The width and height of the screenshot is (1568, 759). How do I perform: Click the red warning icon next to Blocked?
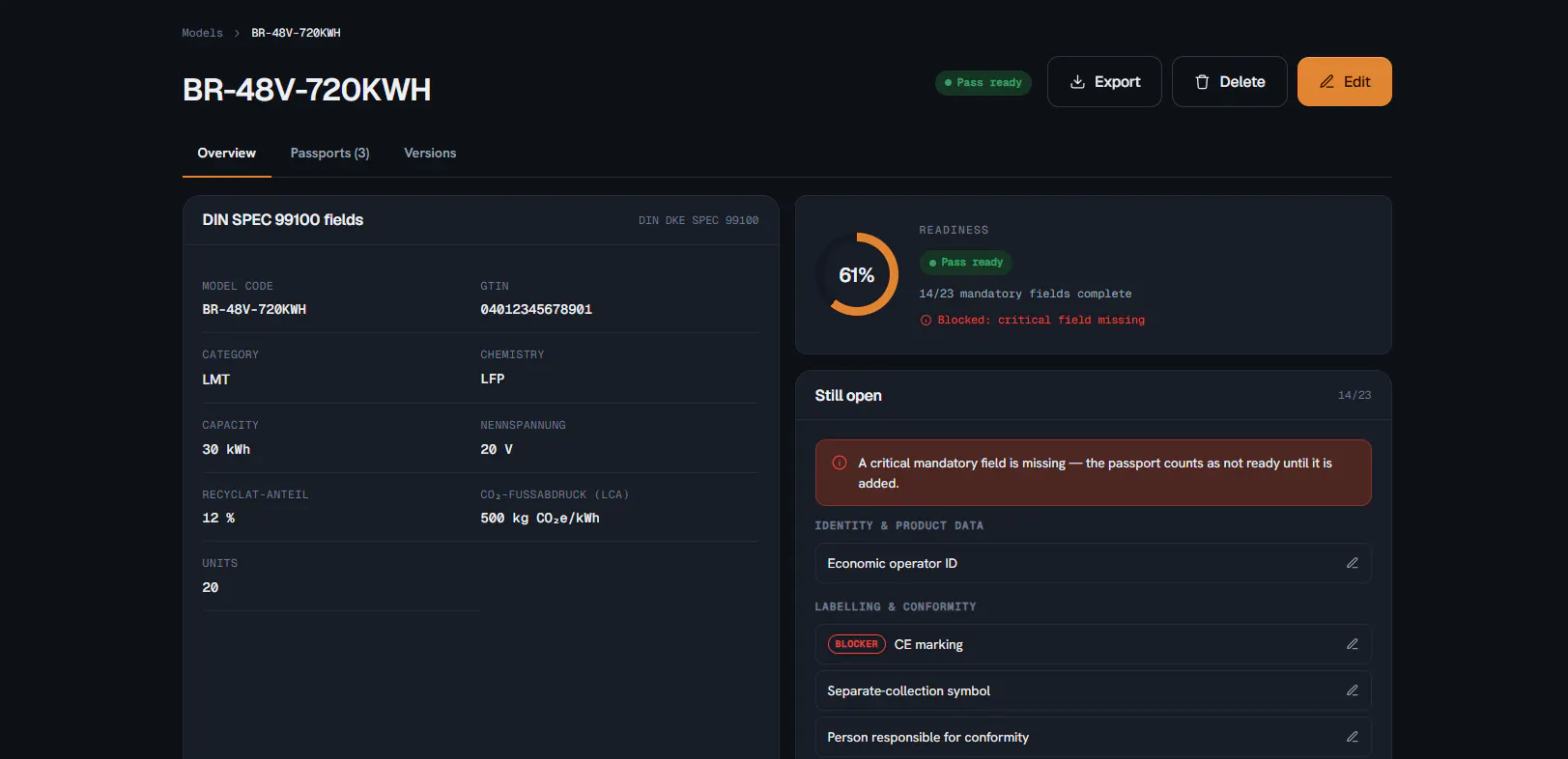[x=926, y=321]
